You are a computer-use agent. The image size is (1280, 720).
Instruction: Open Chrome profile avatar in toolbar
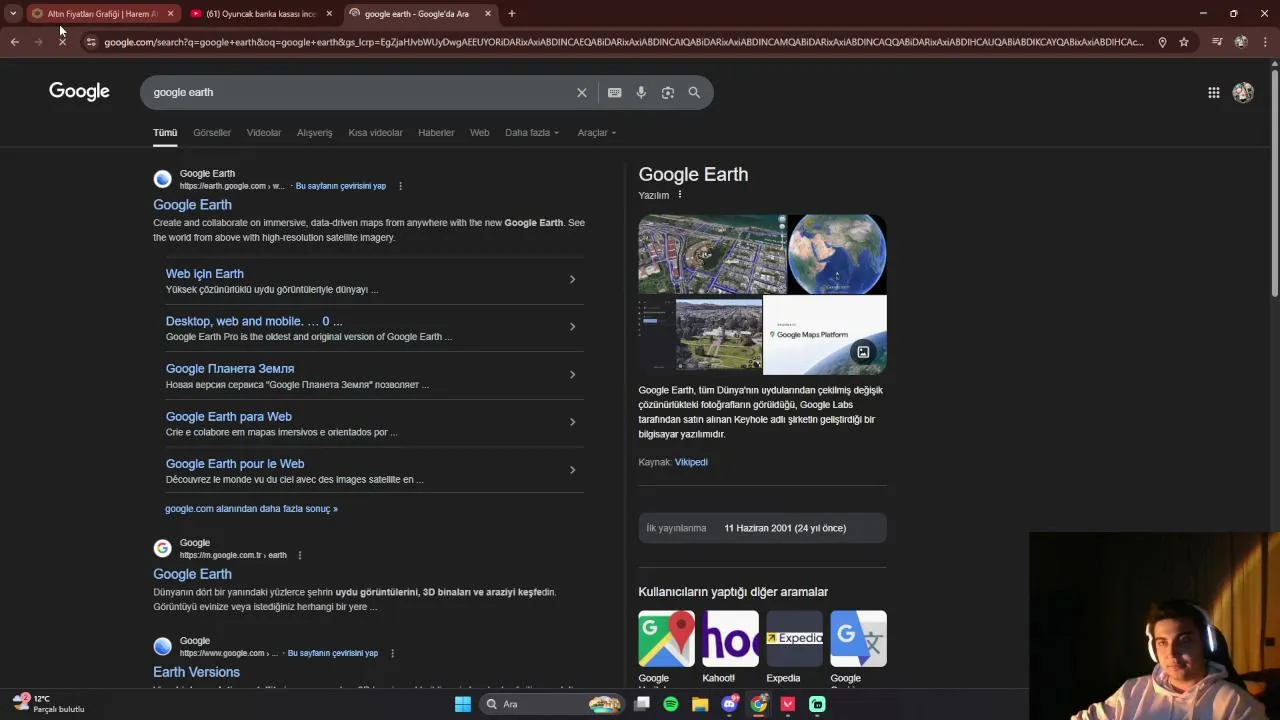1241,42
